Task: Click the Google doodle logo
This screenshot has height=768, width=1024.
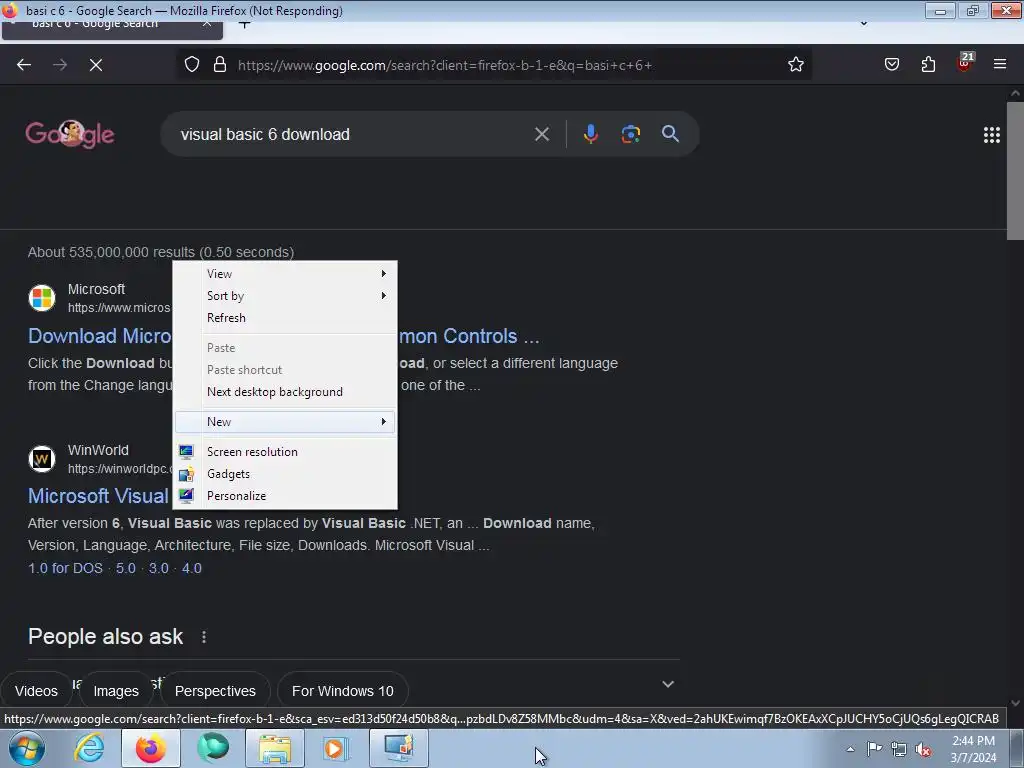Action: [x=70, y=134]
